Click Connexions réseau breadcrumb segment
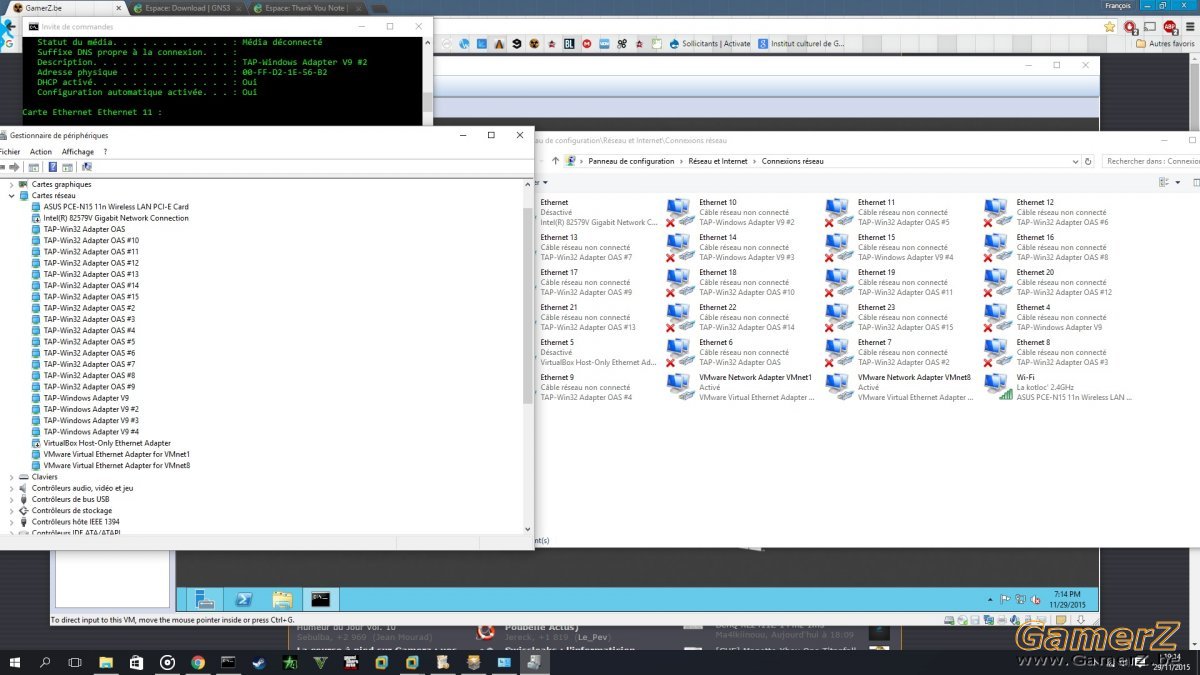Image resolution: width=1200 pixels, height=675 pixels. [x=793, y=161]
